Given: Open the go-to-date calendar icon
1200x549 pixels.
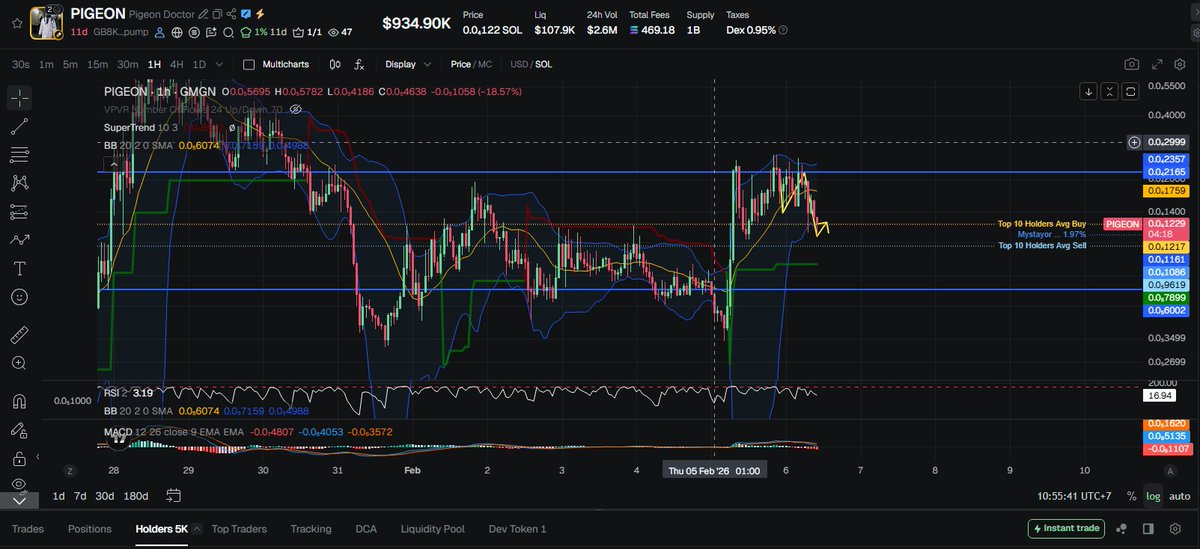Looking at the screenshot, I should 173,495.
